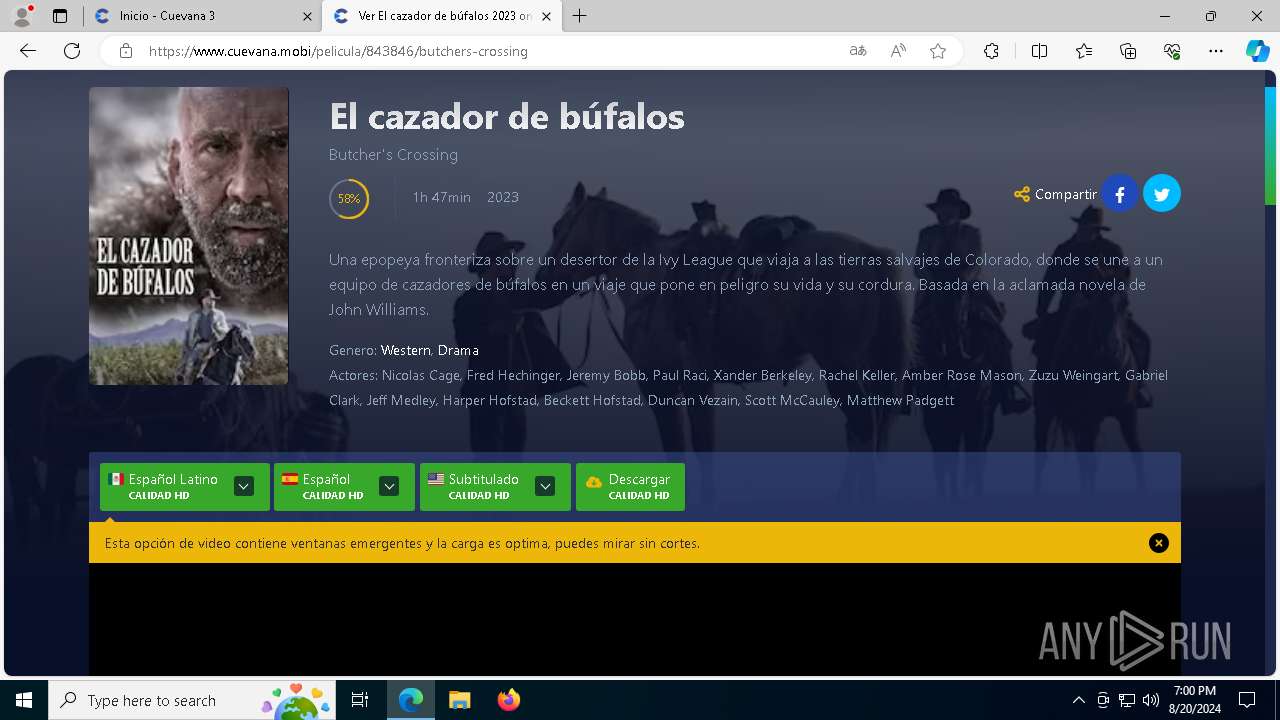Open Edge Settings and more menu
This screenshot has height=720, width=1280.
[x=1216, y=51]
